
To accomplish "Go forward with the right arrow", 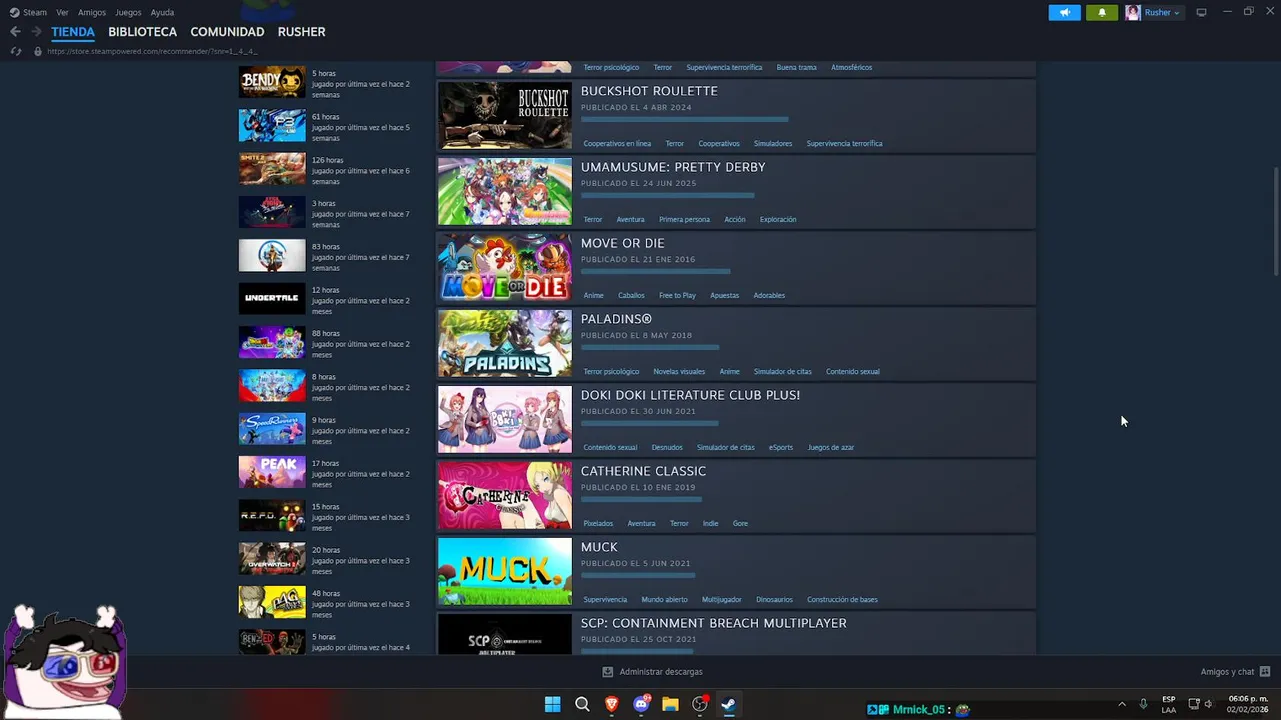I will click(x=36, y=32).
